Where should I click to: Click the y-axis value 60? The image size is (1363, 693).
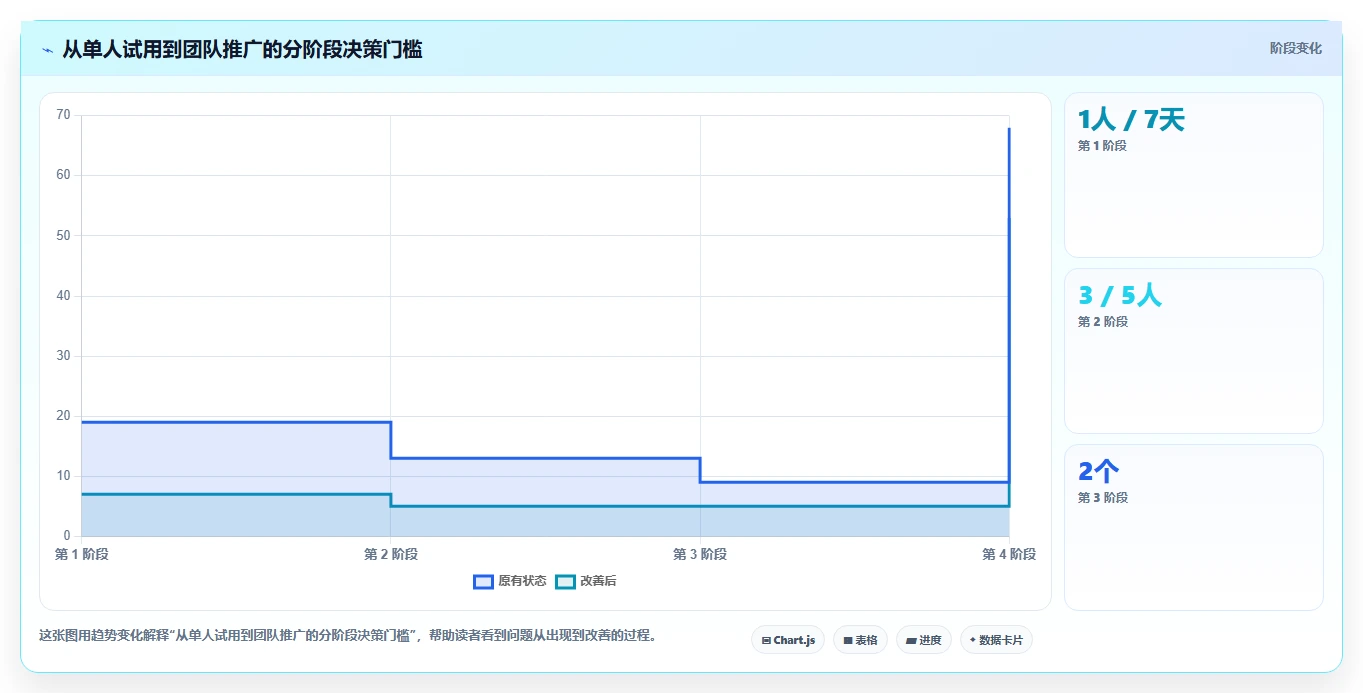[x=63, y=175]
